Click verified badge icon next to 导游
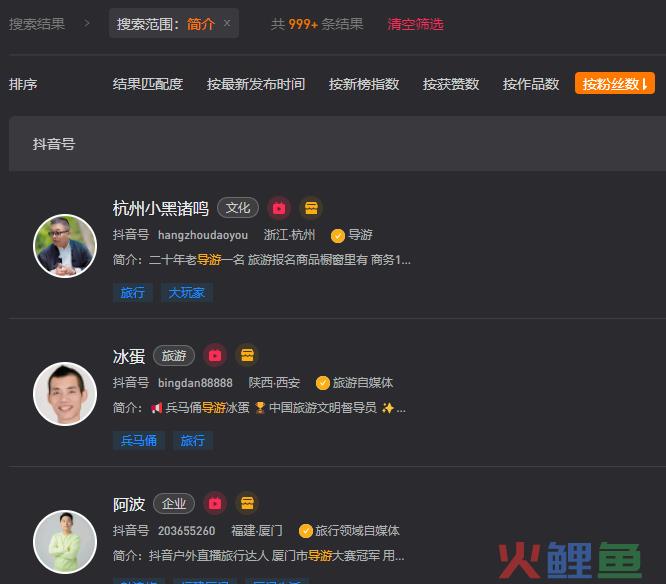 click(338, 236)
